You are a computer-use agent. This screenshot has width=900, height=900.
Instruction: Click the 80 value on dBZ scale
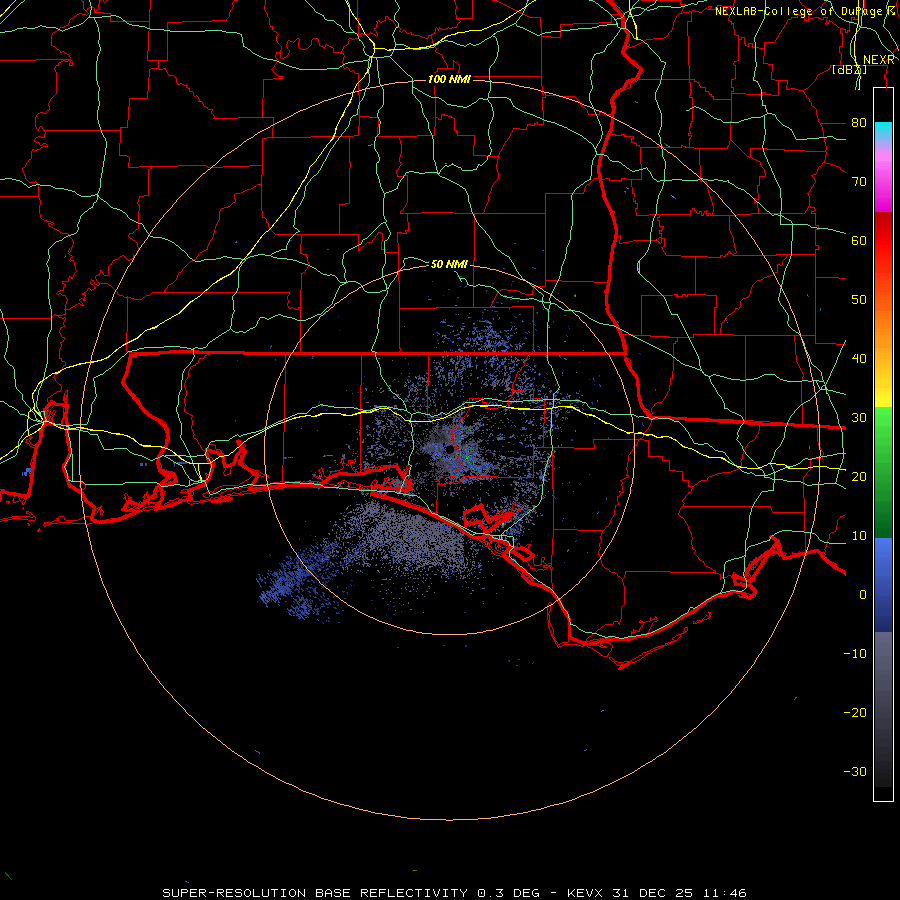coord(859,122)
